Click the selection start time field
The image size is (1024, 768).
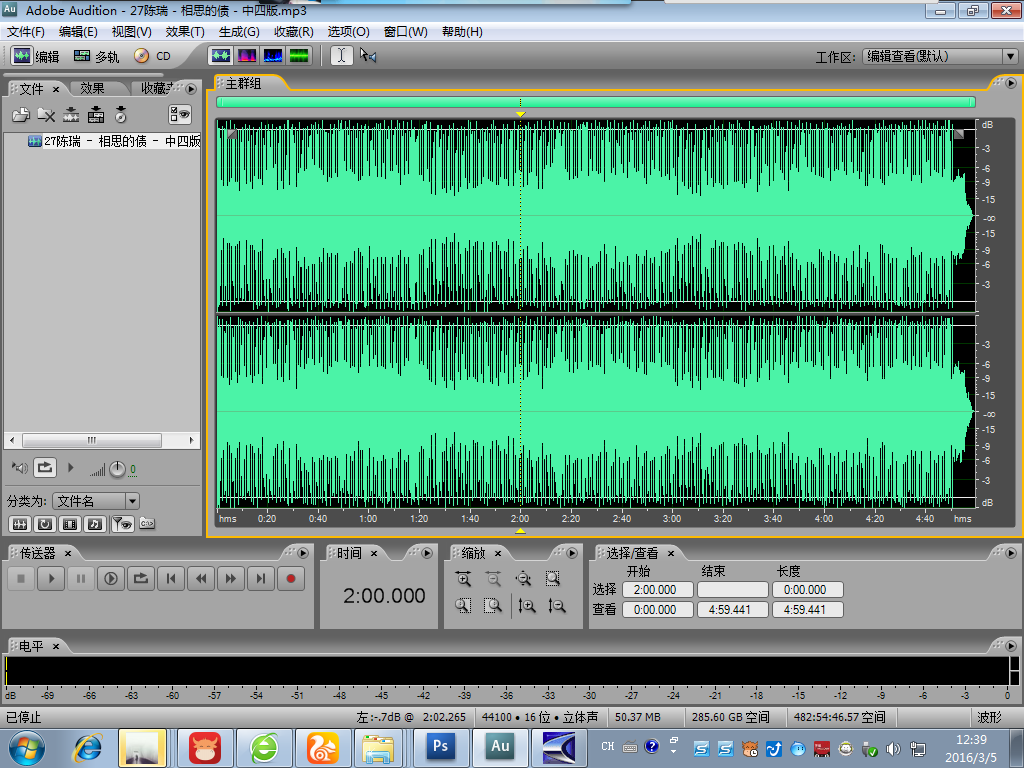click(x=658, y=590)
